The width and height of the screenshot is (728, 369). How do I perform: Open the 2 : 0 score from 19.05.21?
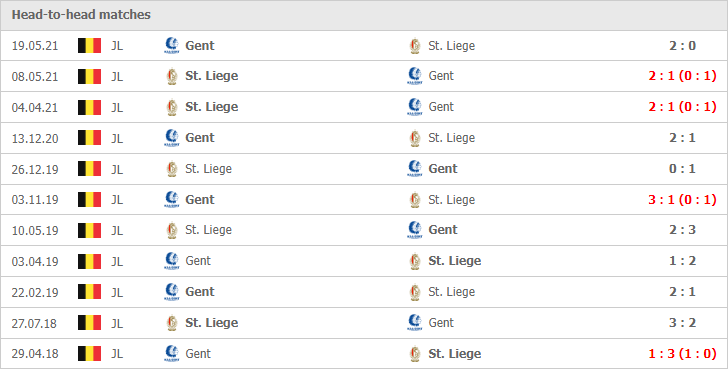682,45
